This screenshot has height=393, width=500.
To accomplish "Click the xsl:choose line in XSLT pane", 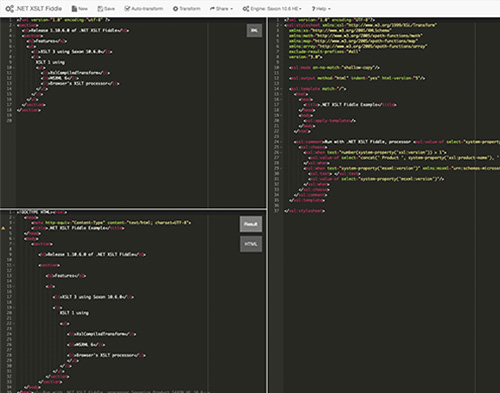I will [313, 147].
